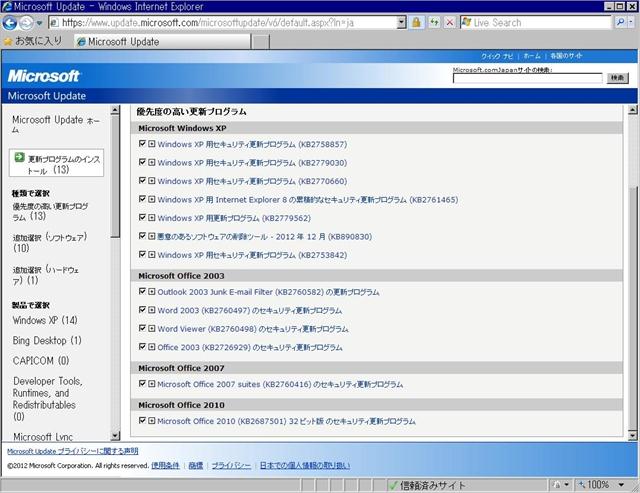Select the Microsoft Update browser tab

tap(162, 42)
